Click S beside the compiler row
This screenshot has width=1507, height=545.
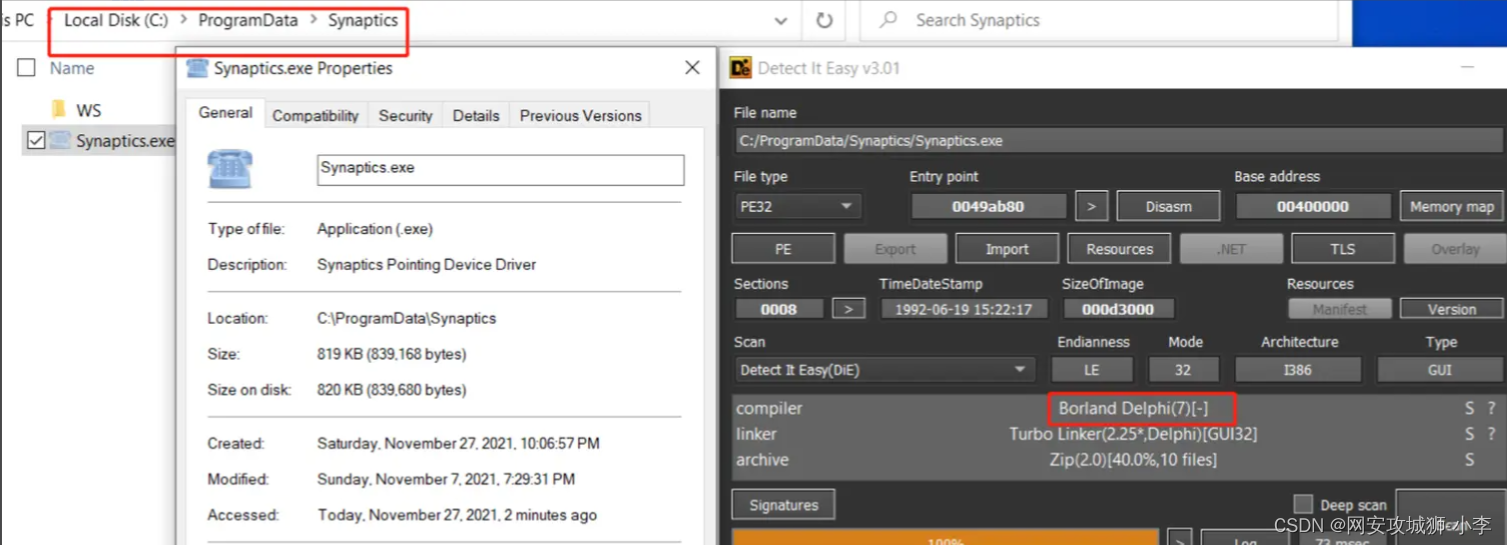tap(1470, 408)
